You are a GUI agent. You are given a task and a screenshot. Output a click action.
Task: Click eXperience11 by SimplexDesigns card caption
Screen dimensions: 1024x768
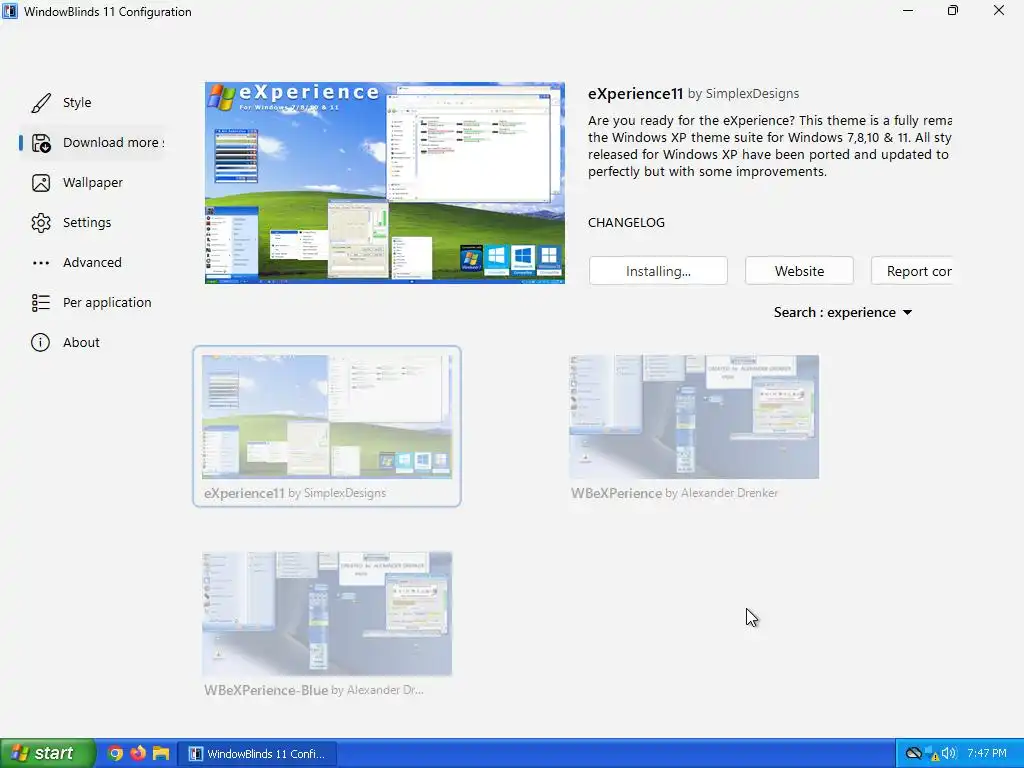click(295, 493)
